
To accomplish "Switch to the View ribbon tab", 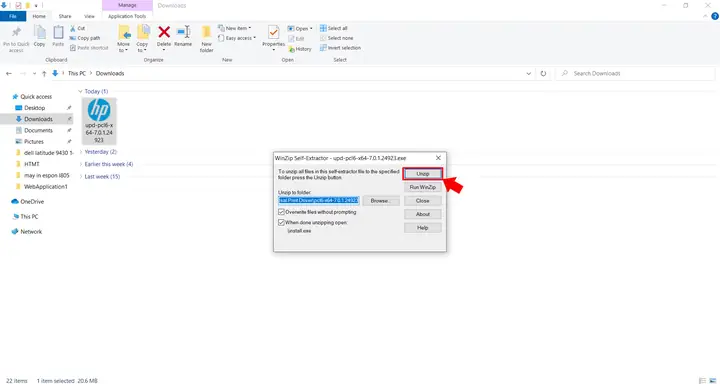I will (90, 17).
